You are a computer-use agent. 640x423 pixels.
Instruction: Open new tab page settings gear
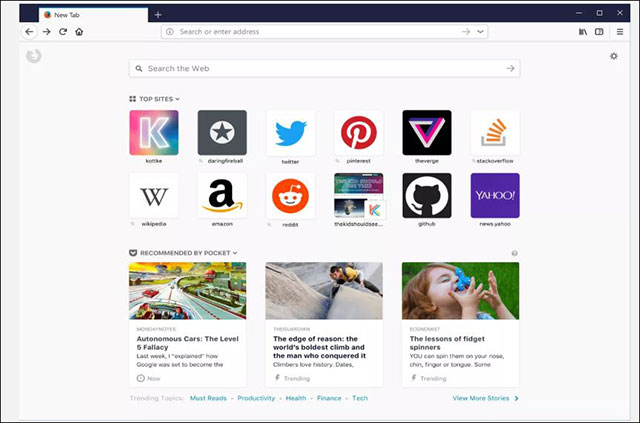(x=614, y=56)
